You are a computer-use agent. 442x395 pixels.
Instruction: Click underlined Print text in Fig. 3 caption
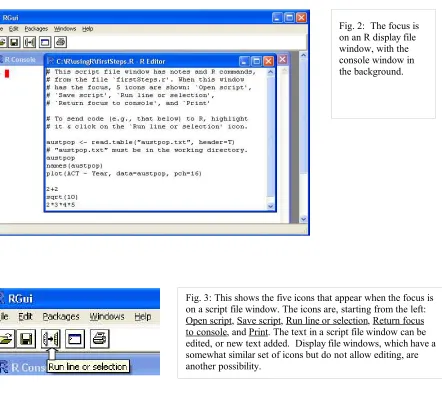(258, 332)
